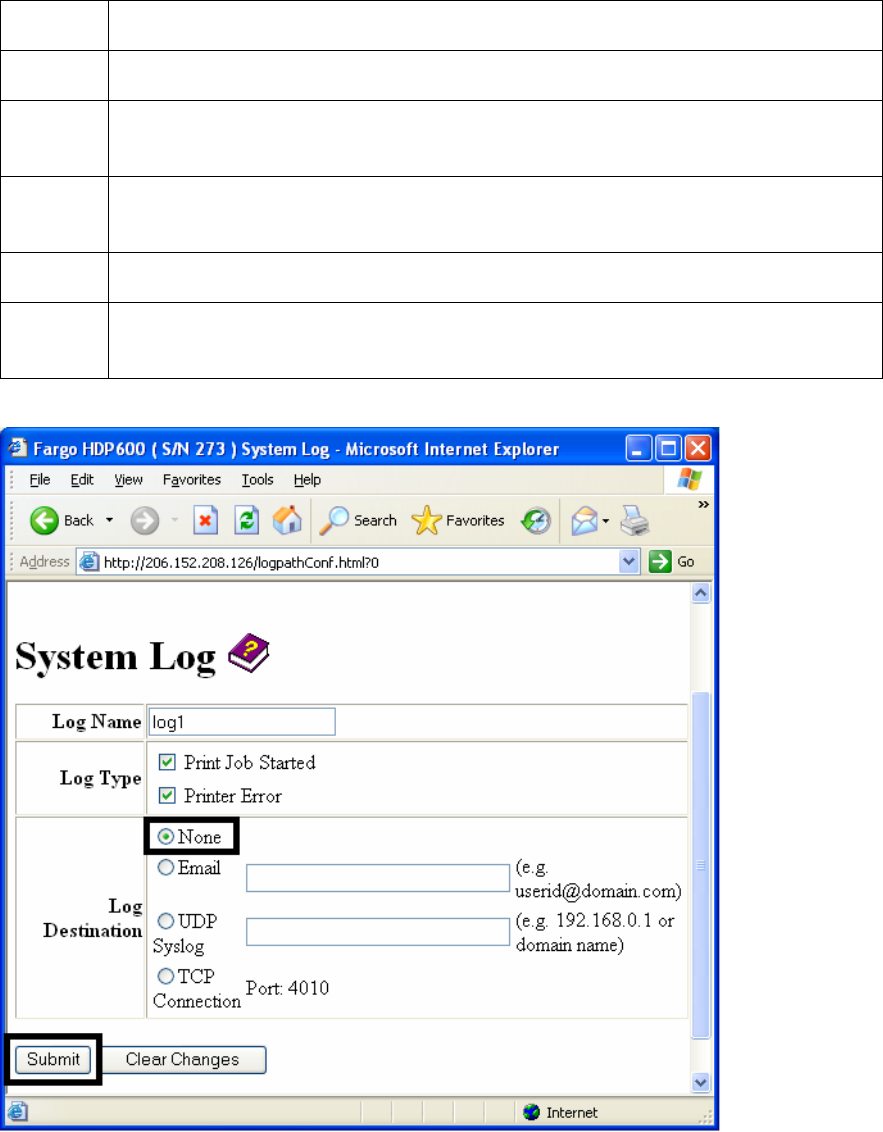Click the 'Log Type' label
The width and height of the screenshot is (883, 1132).
click(x=100, y=778)
